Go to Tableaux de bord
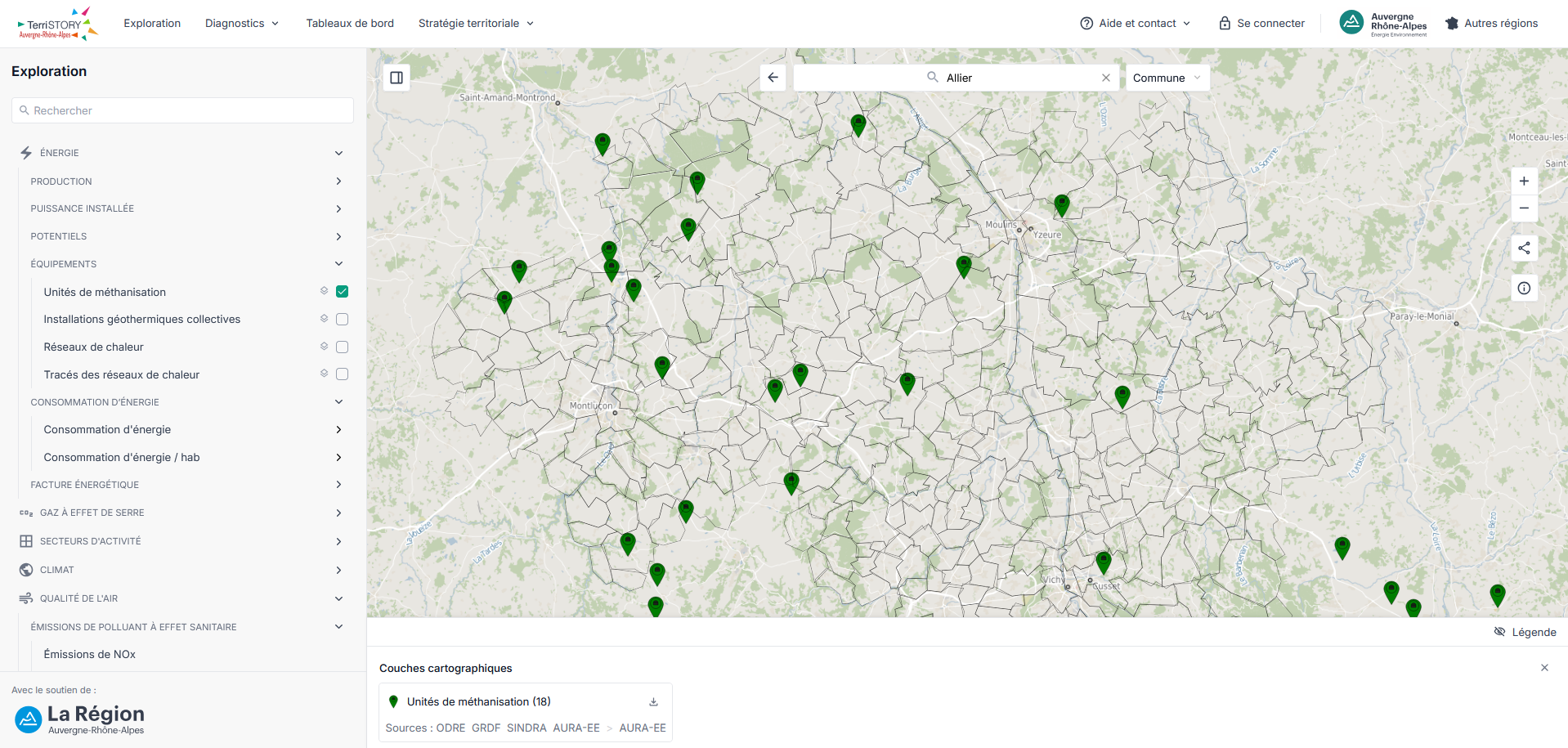This screenshot has width=1568, height=748. point(350,24)
